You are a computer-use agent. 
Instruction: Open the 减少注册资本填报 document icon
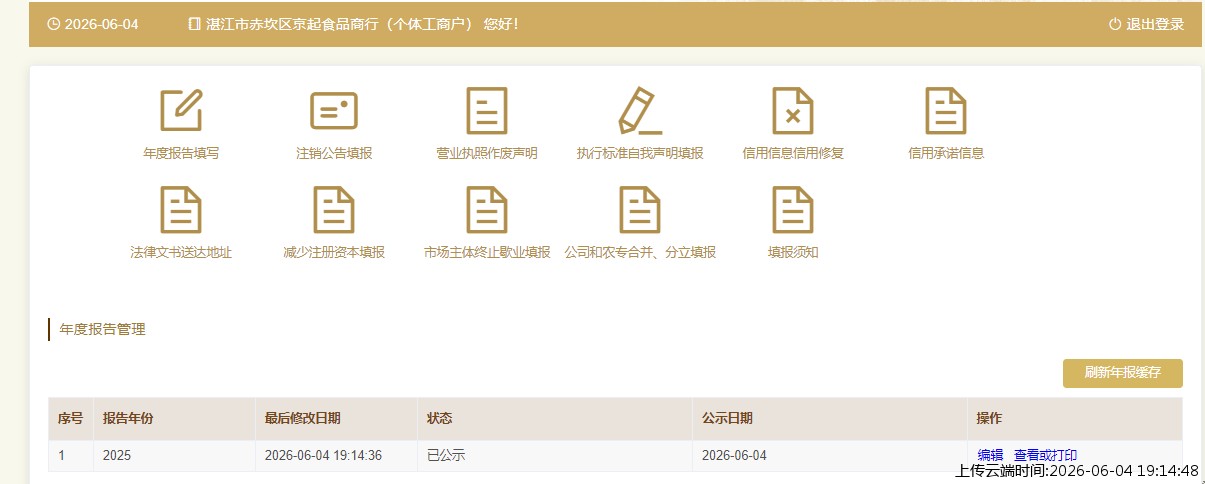point(334,210)
